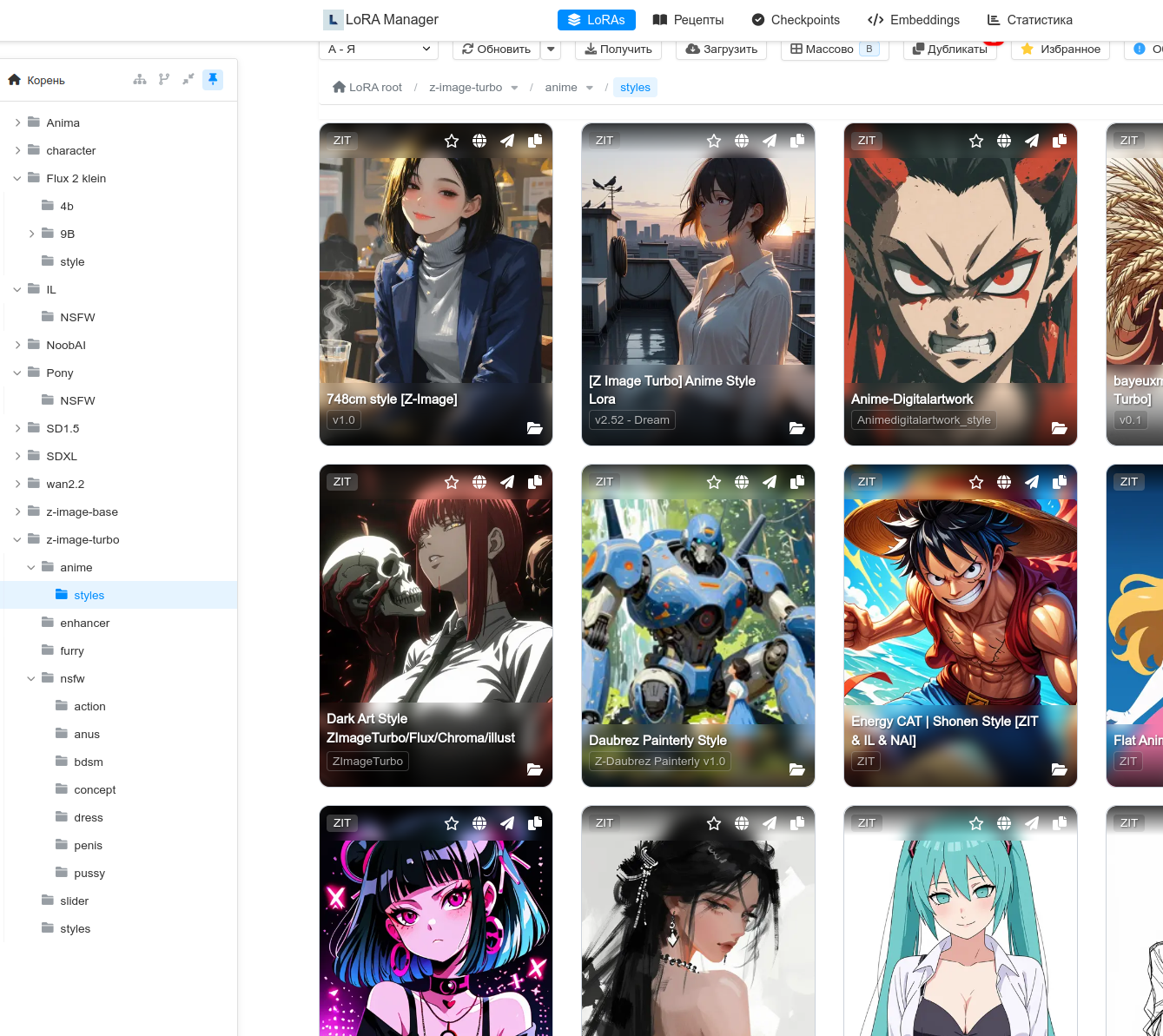Click copy icon on Energy CAT Shonen Style card

1060,482
